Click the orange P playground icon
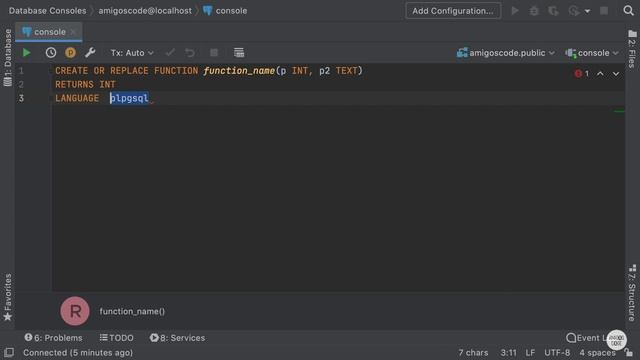This screenshot has height=360, width=640. pos(70,53)
